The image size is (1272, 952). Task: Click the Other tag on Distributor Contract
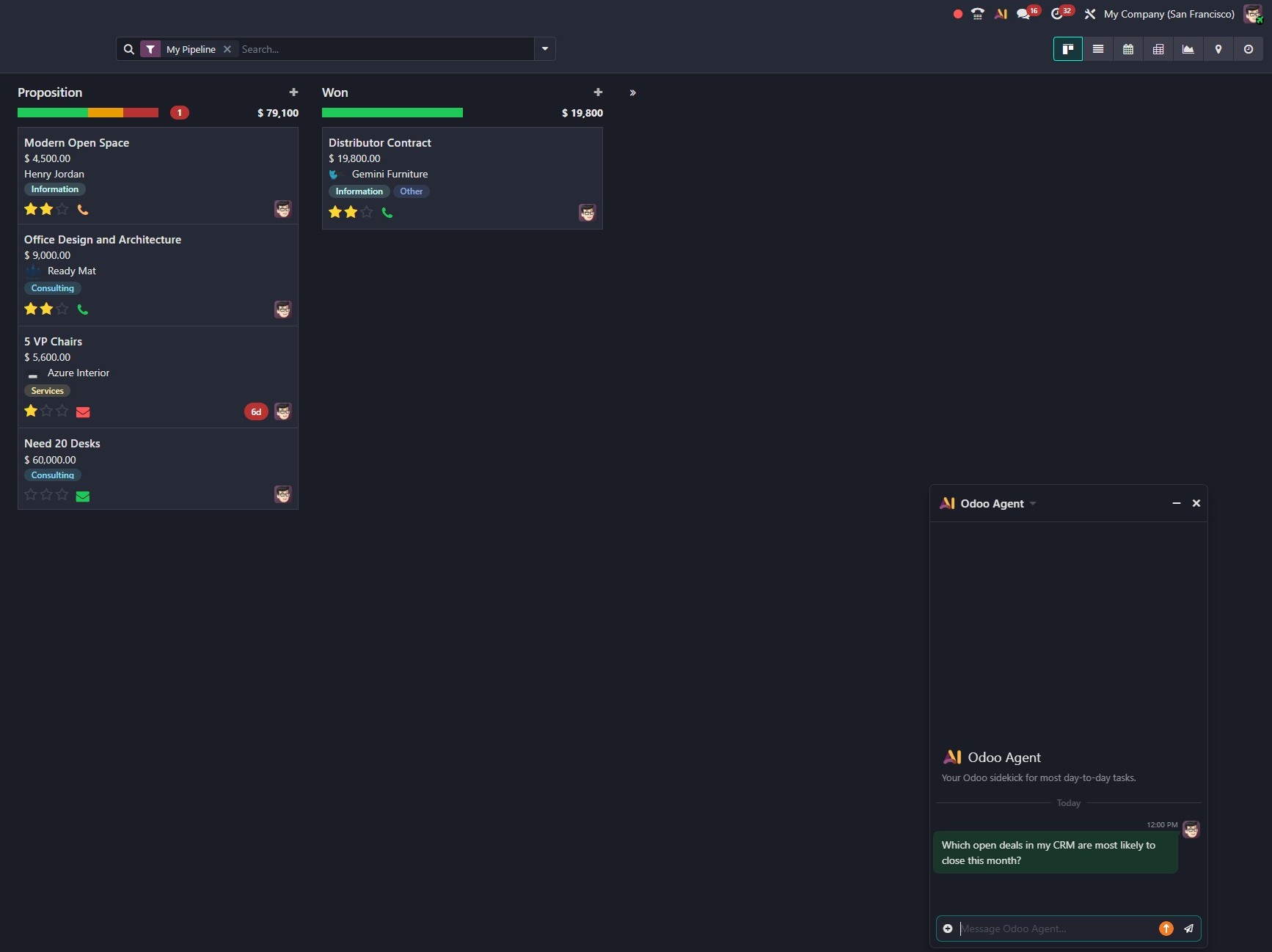pos(411,191)
